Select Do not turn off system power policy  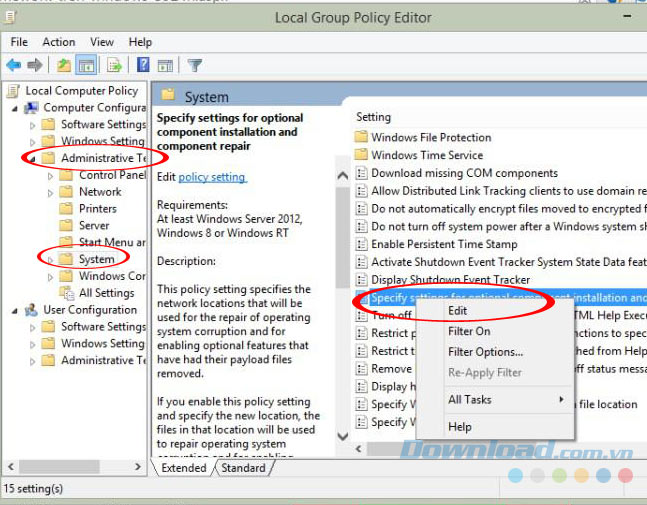[501, 227]
